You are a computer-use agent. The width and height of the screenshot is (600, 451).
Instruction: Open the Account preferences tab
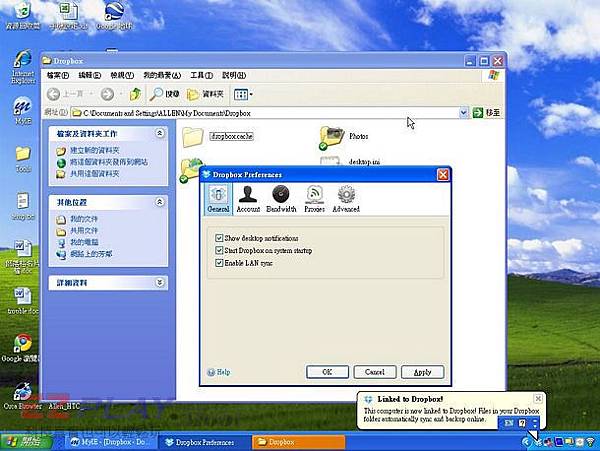point(248,199)
